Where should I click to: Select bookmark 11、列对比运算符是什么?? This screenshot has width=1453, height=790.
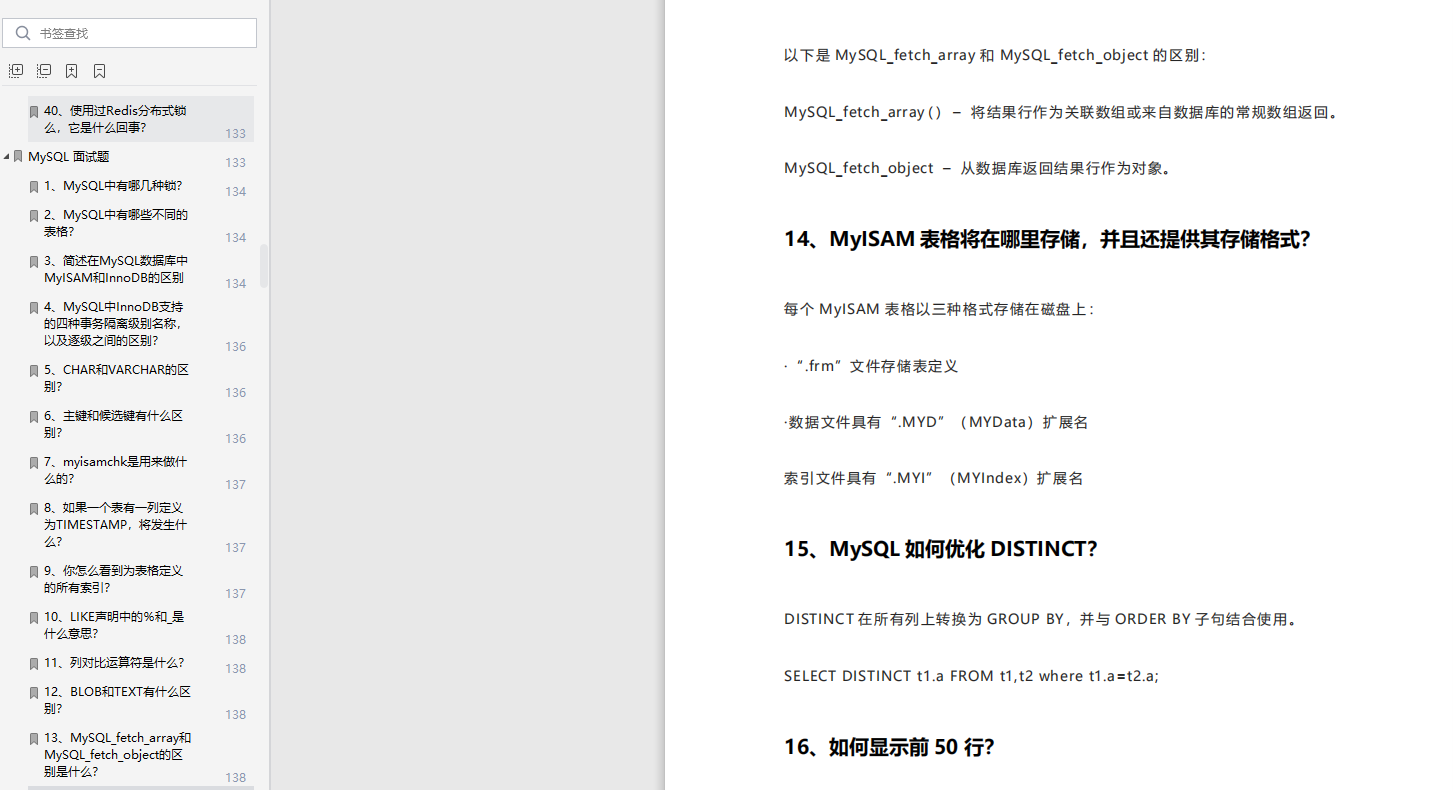113,662
